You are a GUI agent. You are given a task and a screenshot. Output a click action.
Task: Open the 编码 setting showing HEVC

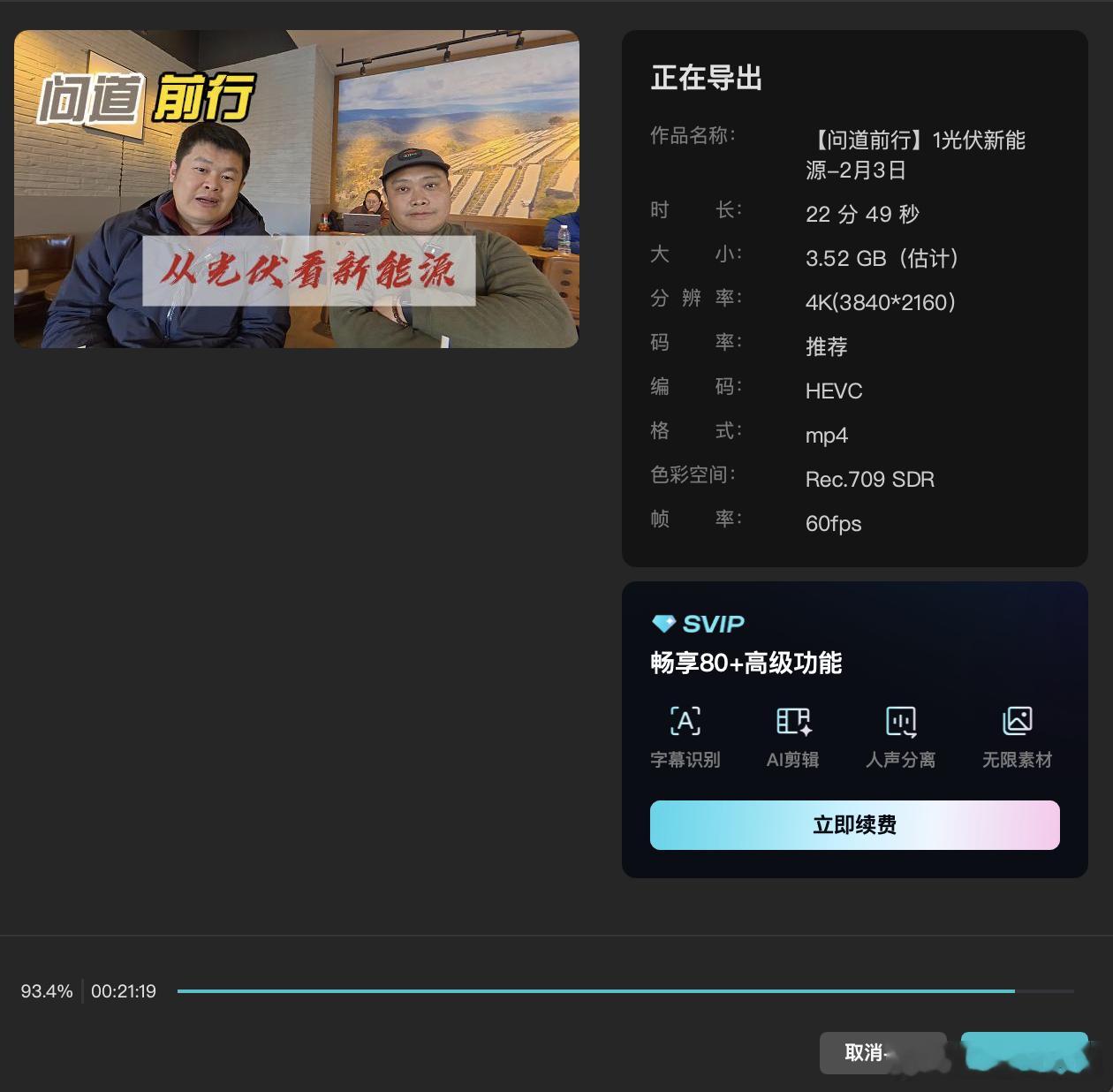833,391
